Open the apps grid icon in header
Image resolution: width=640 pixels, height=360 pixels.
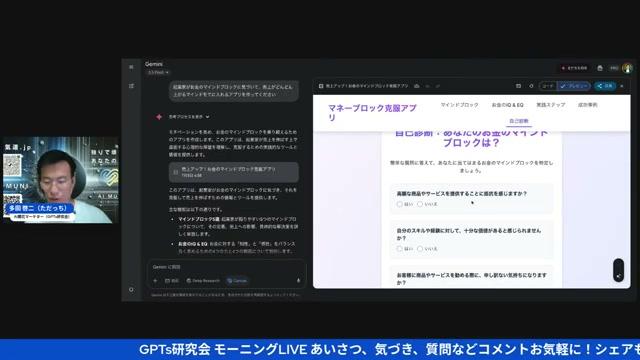point(600,68)
